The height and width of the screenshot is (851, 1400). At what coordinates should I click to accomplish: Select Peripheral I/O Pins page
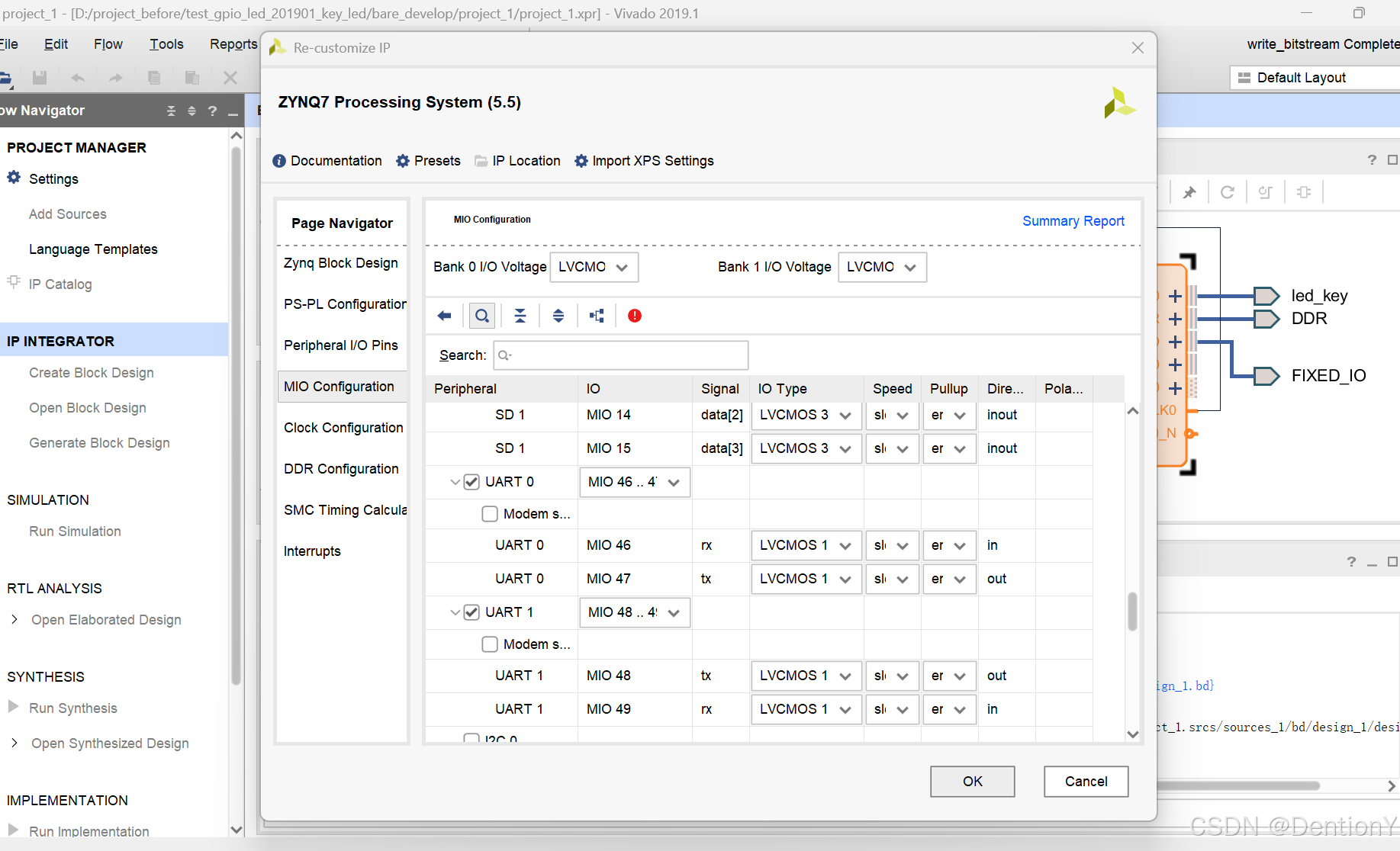tap(341, 345)
